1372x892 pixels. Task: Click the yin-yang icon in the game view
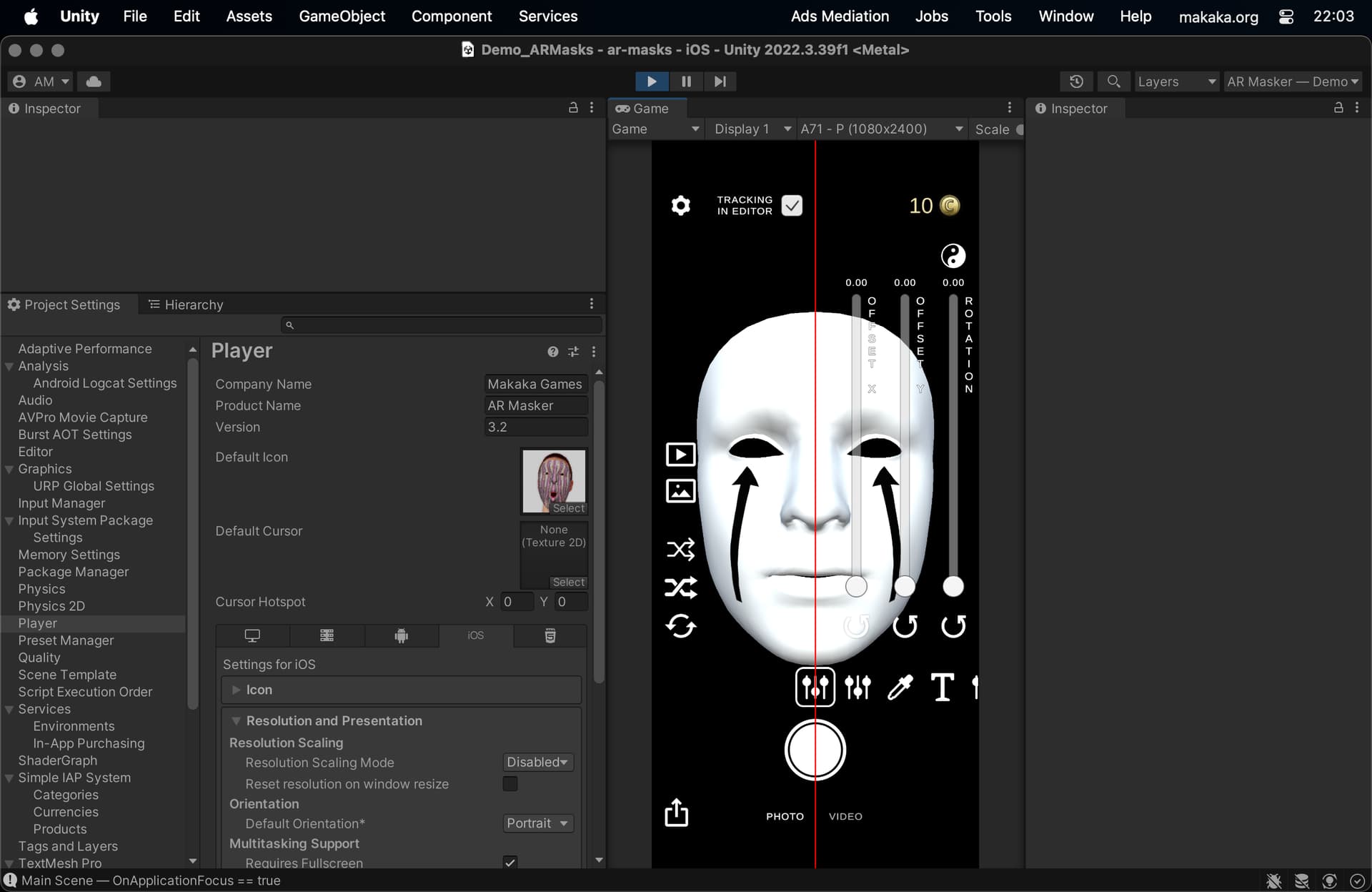pos(953,256)
